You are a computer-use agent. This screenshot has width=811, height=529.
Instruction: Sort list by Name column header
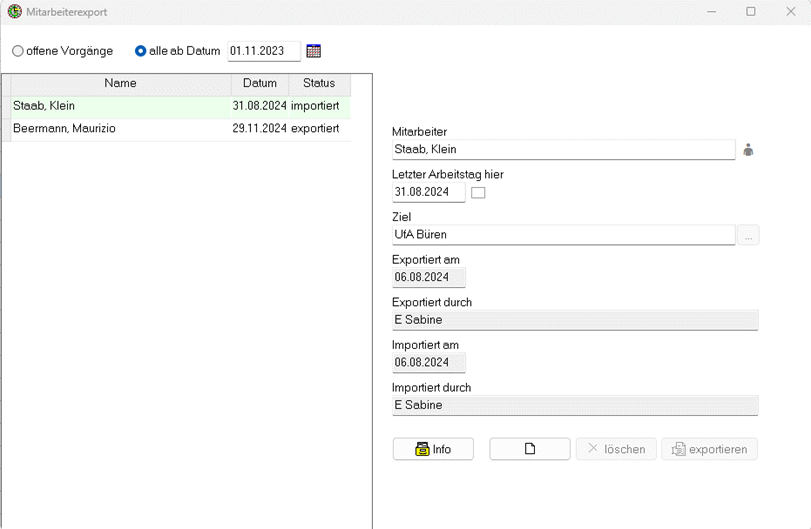click(121, 84)
